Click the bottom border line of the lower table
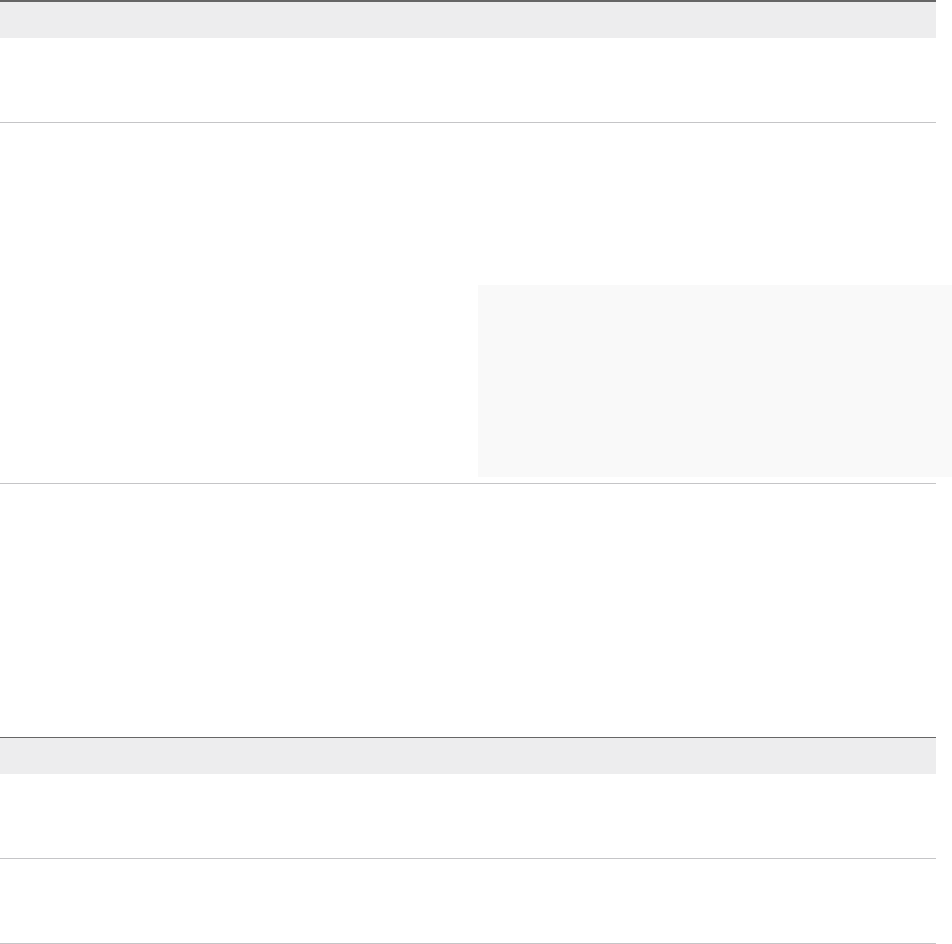 click(x=468, y=942)
